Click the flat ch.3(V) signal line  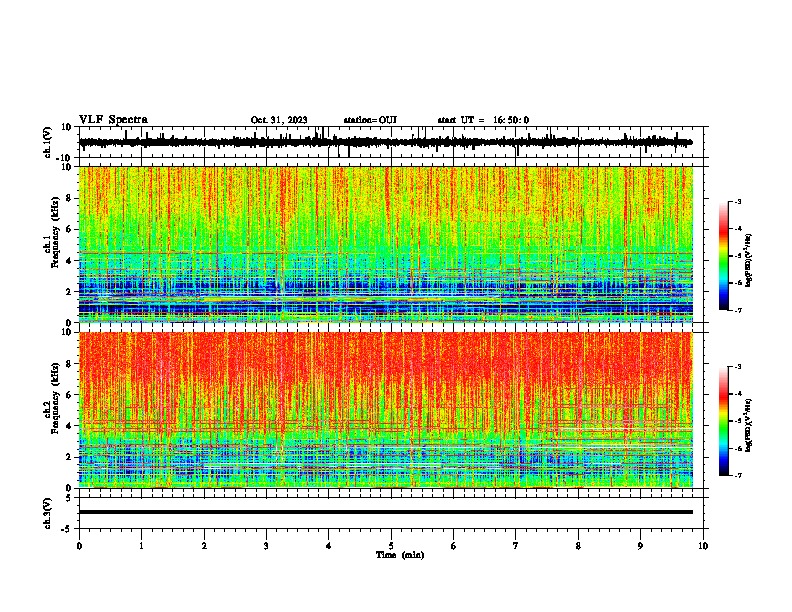point(386,512)
